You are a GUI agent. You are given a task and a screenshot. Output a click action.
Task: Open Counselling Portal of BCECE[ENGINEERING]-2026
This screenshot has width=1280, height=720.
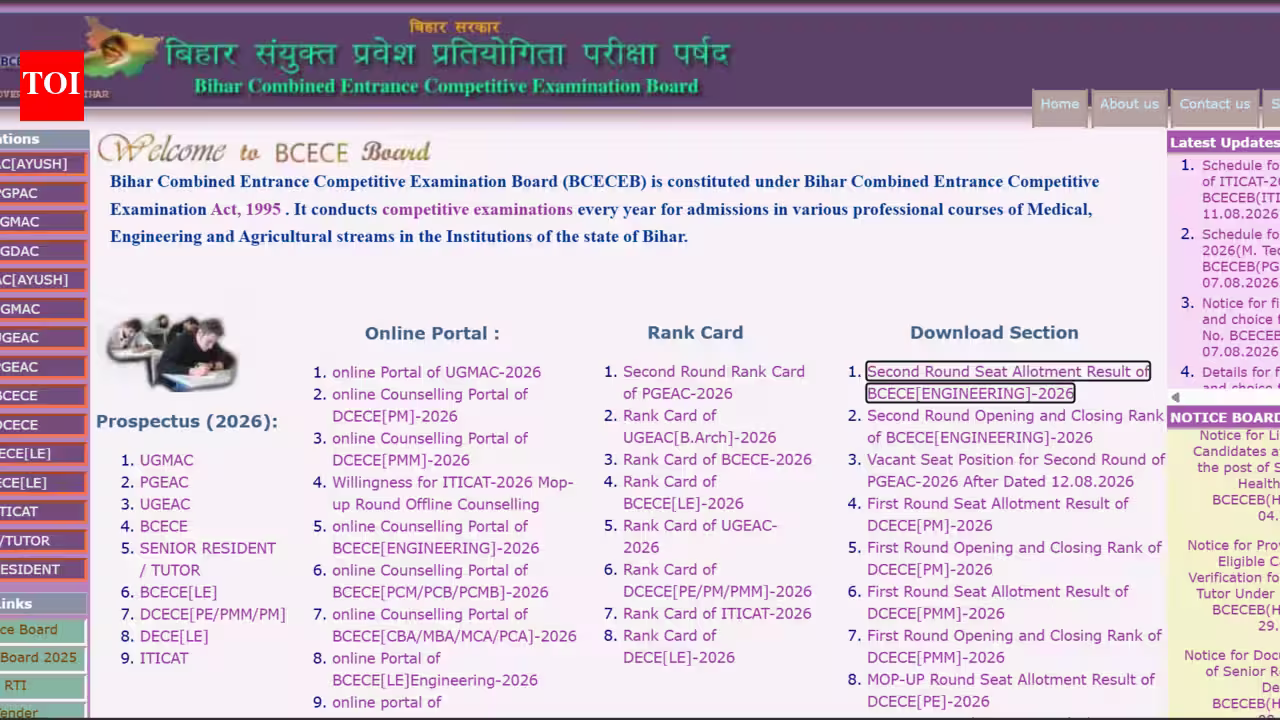click(x=435, y=537)
